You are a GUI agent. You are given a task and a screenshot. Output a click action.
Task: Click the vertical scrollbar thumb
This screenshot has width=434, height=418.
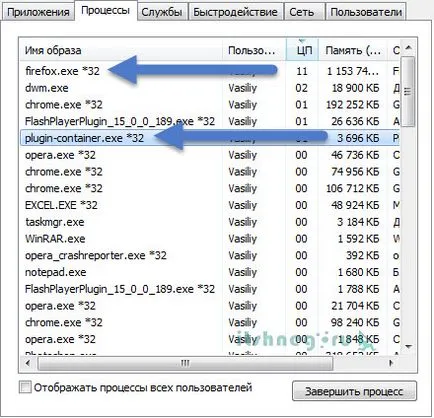pos(409,91)
